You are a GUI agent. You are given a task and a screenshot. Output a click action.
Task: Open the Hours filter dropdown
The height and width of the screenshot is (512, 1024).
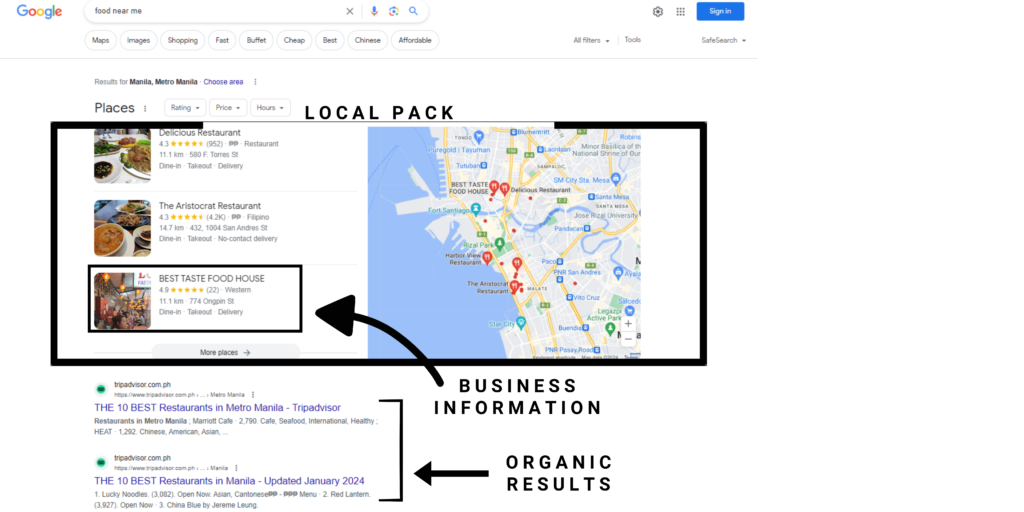(270, 107)
